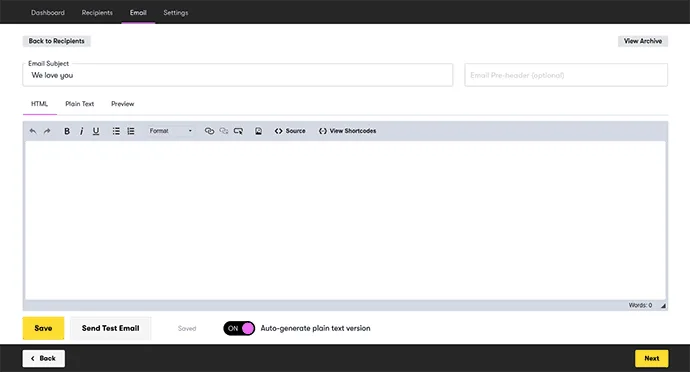Toggle Auto-generate plain text version switch
The width and height of the screenshot is (690, 372).
tap(239, 328)
